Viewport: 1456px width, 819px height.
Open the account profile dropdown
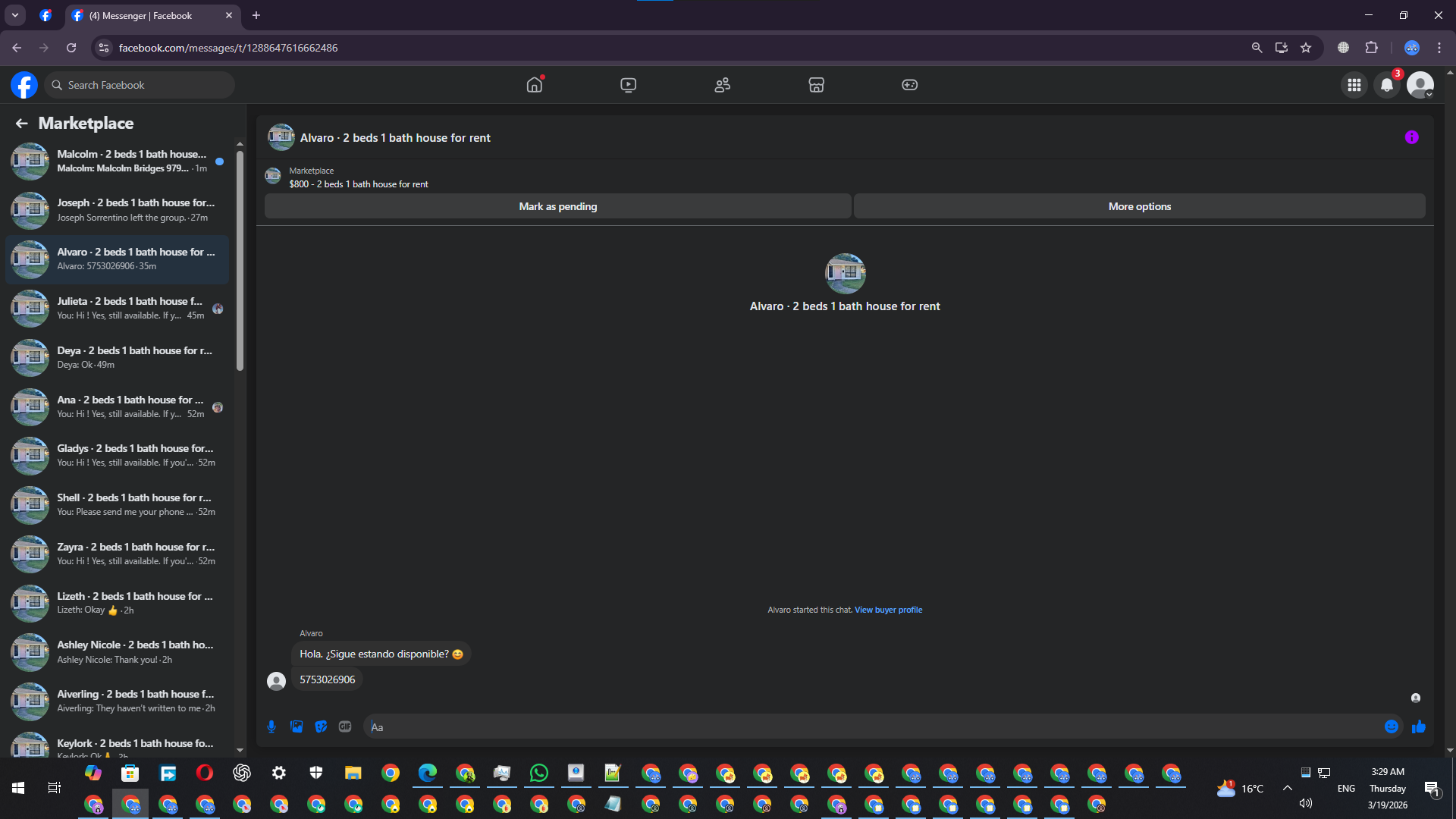tap(1420, 85)
